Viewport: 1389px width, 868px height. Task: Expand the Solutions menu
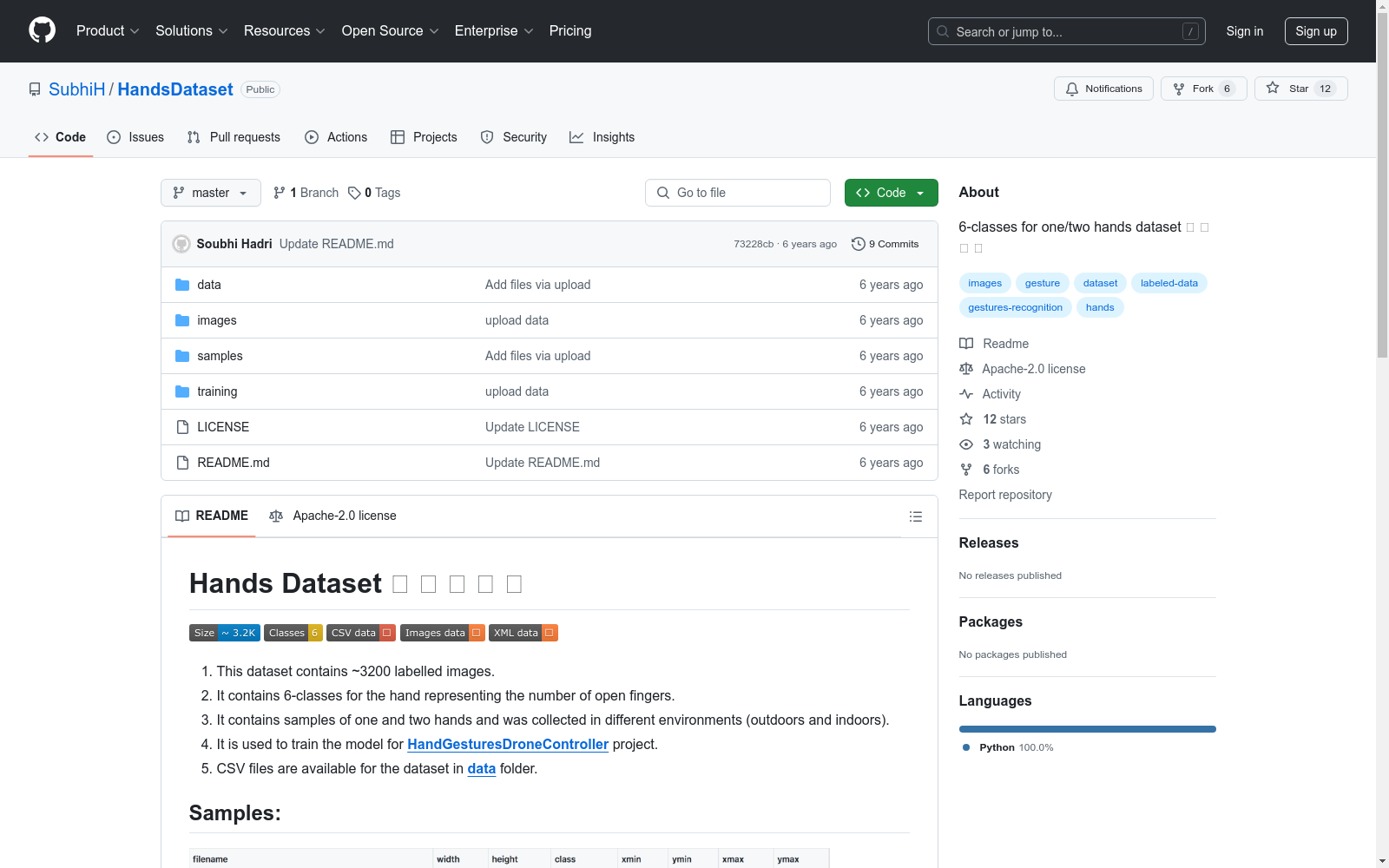(192, 30)
